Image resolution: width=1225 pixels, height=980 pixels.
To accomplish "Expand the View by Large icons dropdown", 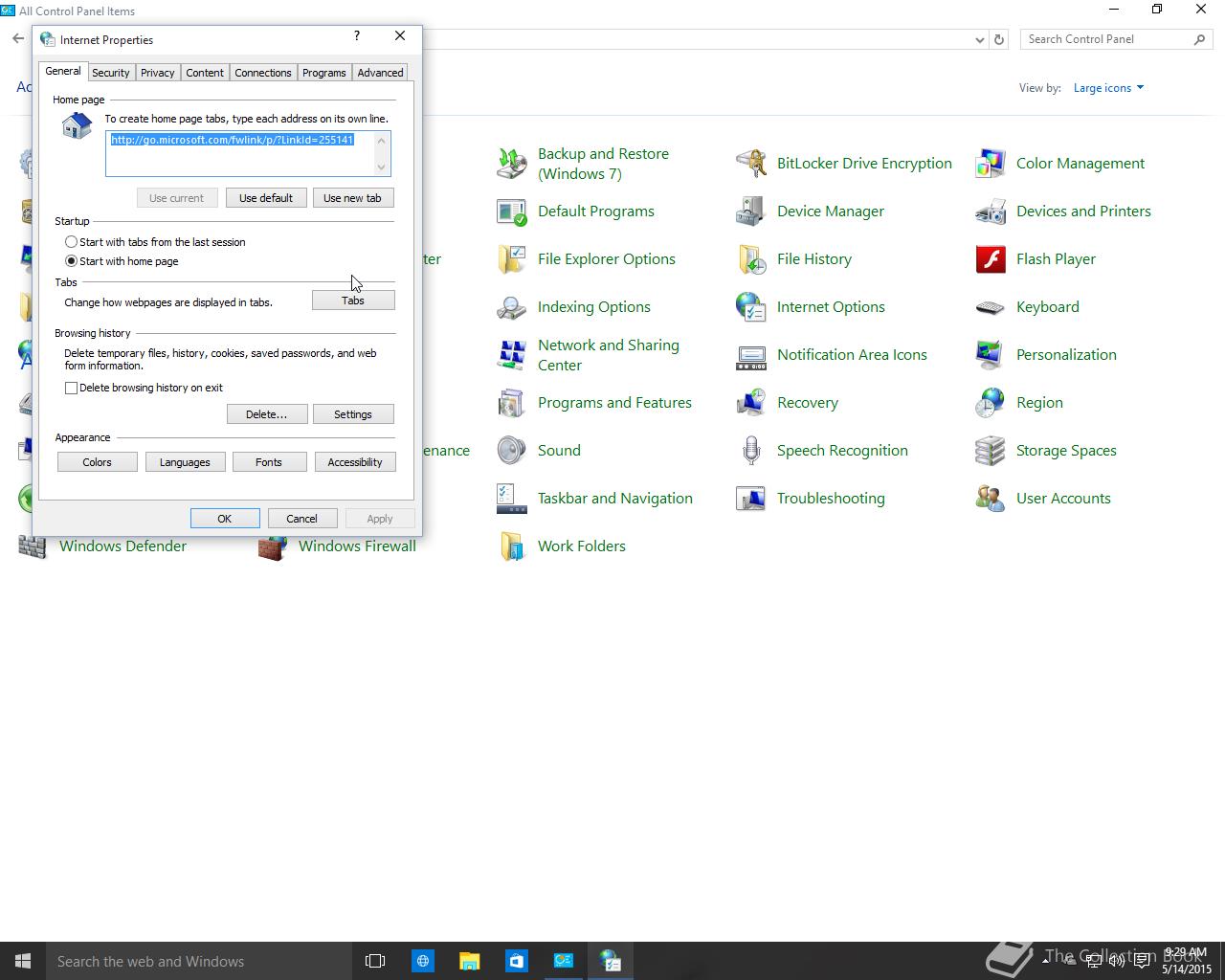I will (1108, 88).
